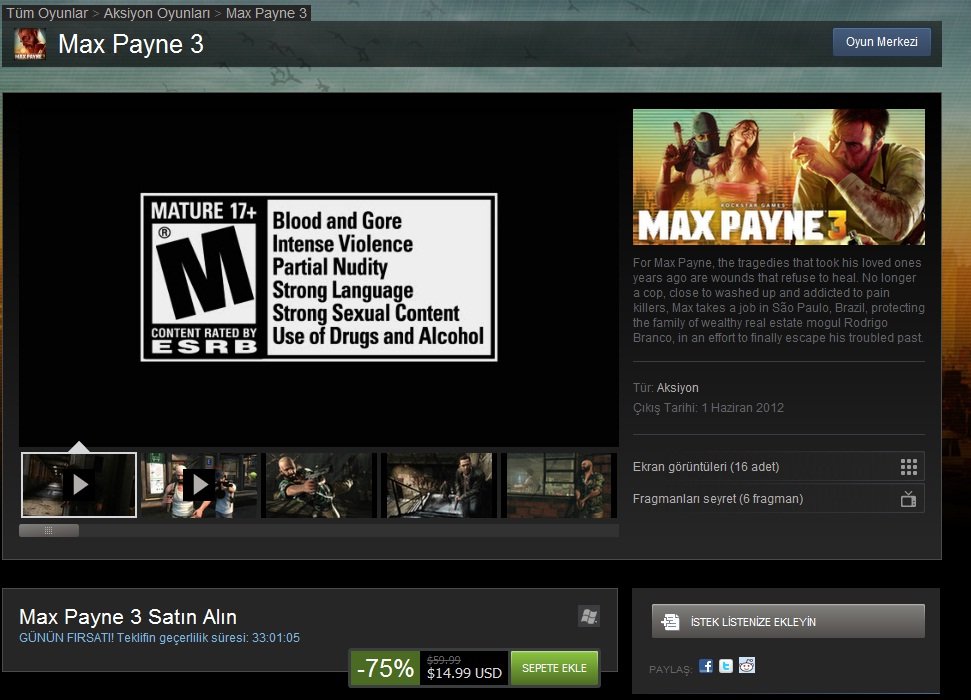Screen dimensions: 971x700
Task: Click the Windows platform icon
Action: click(589, 616)
